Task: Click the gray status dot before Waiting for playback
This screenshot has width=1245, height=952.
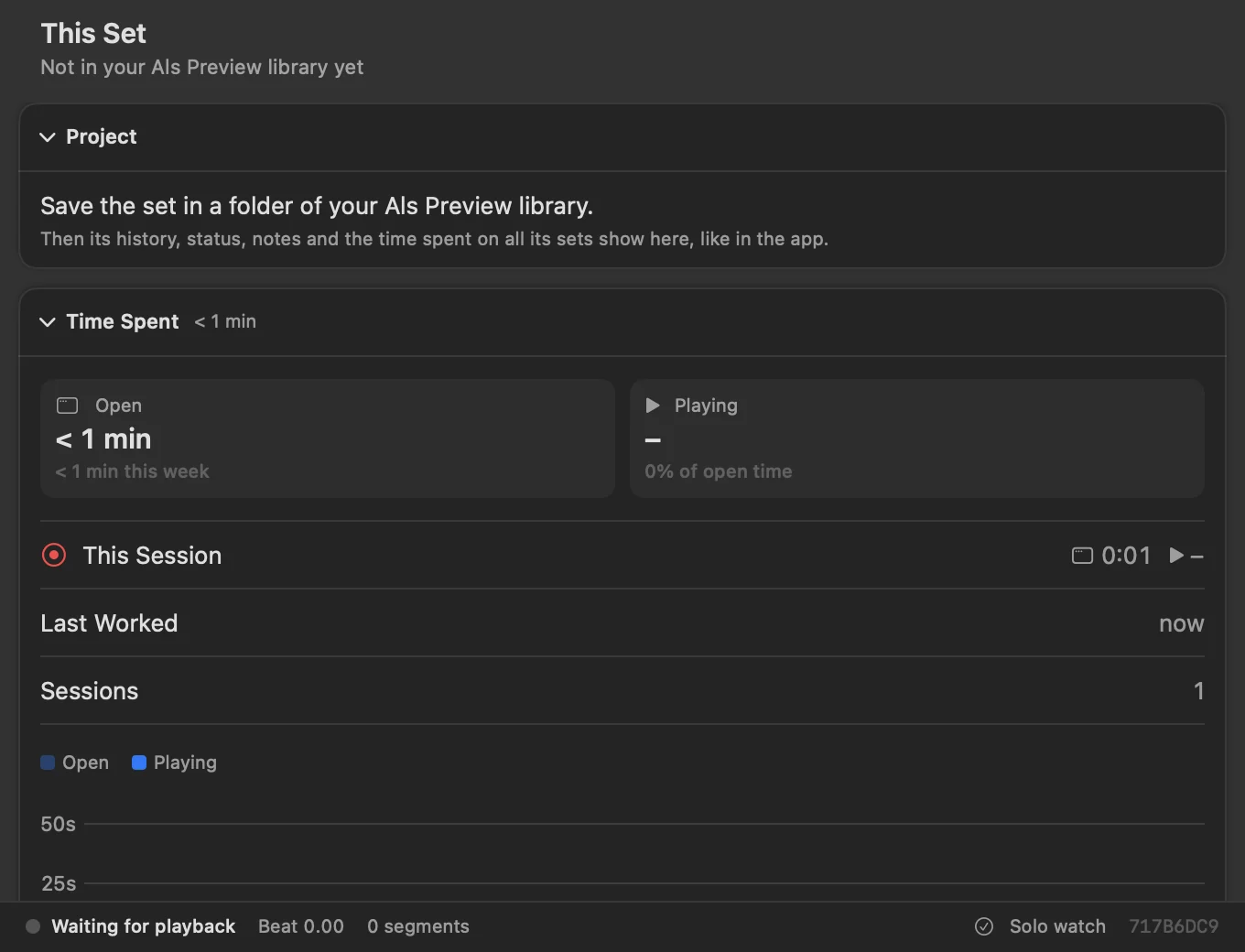Action: (x=33, y=926)
